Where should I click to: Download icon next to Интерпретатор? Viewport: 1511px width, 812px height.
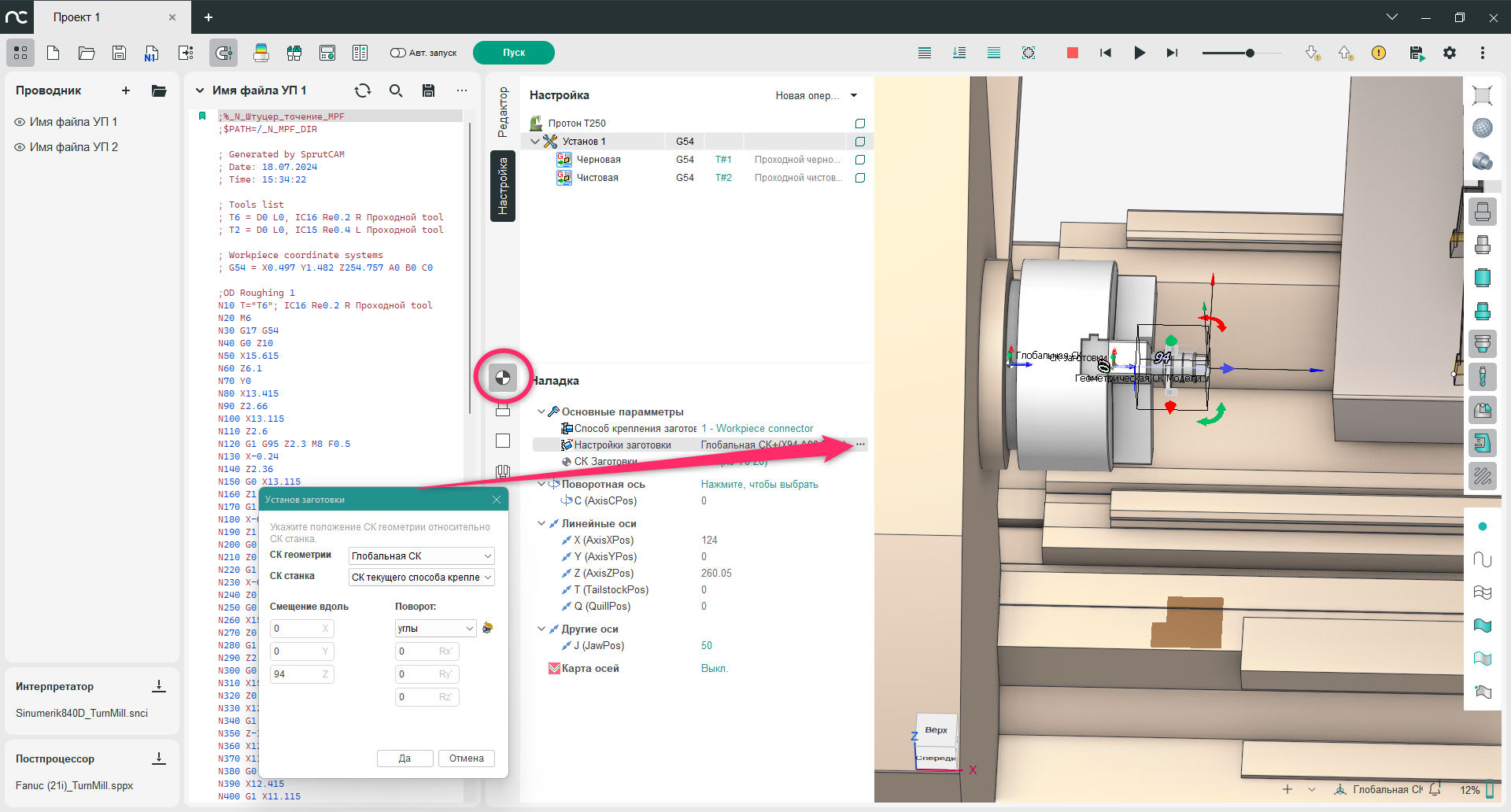pos(159,686)
